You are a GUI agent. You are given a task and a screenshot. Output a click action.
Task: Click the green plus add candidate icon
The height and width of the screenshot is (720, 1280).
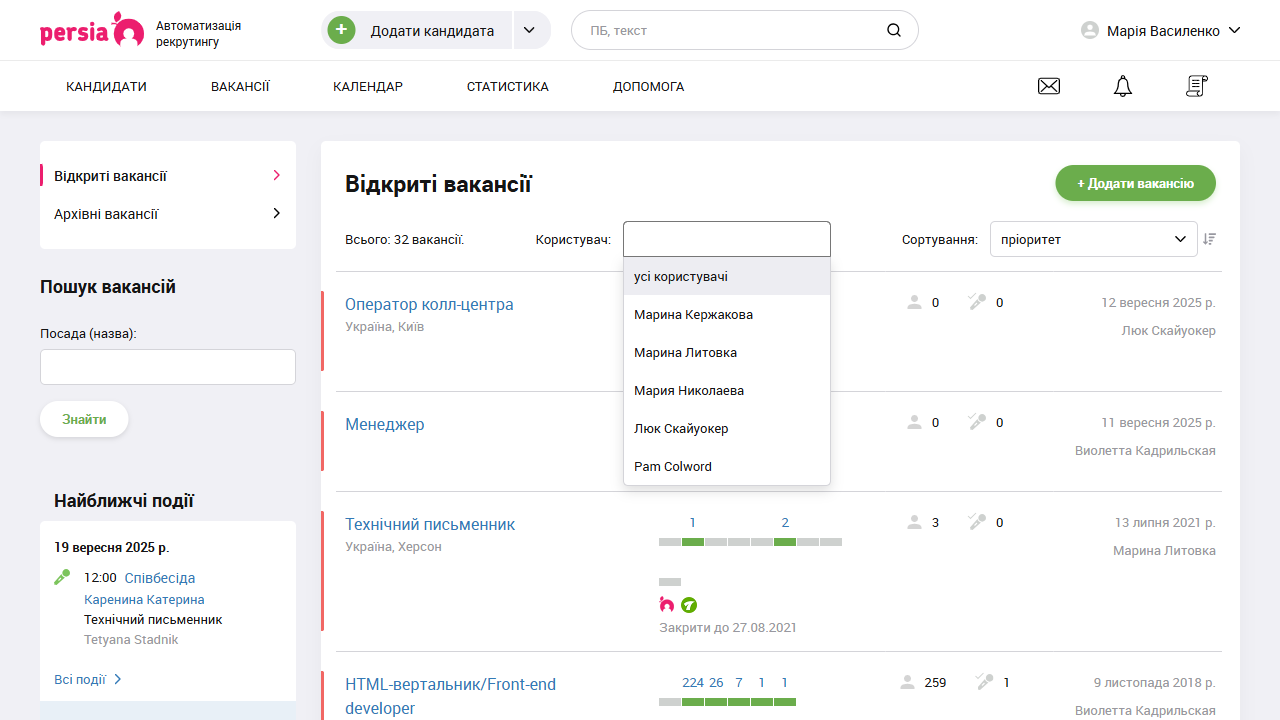point(342,30)
